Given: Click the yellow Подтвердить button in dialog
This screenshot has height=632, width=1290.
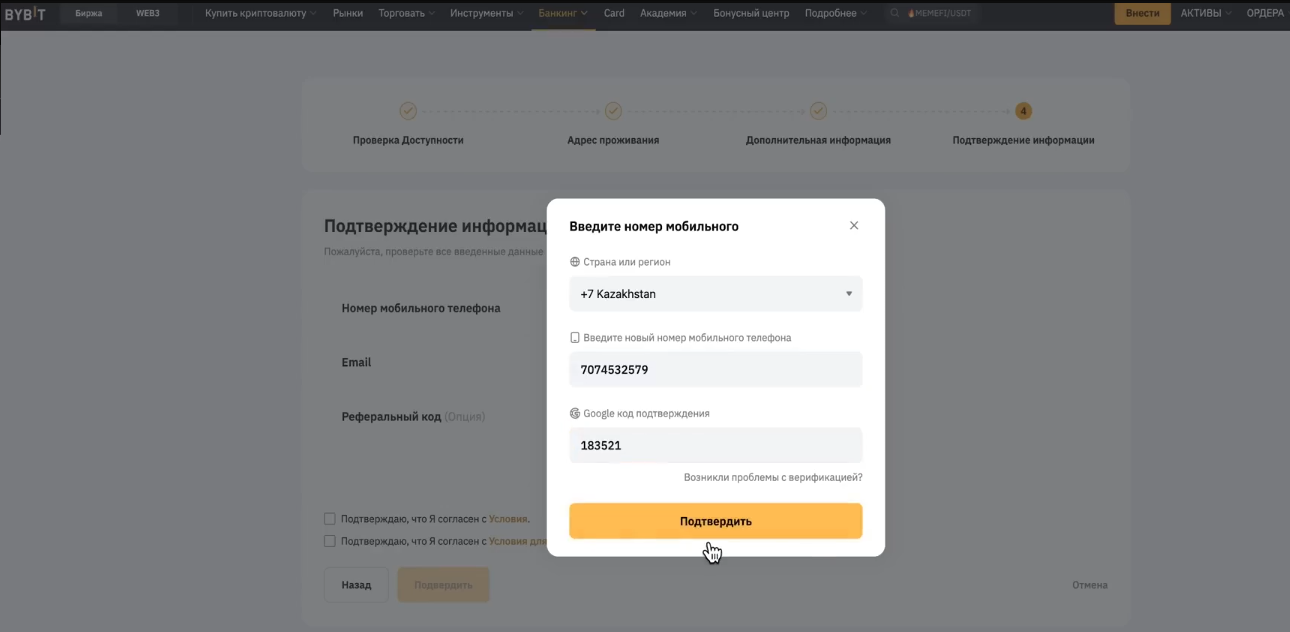Looking at the screenshot, I should 716,521.
